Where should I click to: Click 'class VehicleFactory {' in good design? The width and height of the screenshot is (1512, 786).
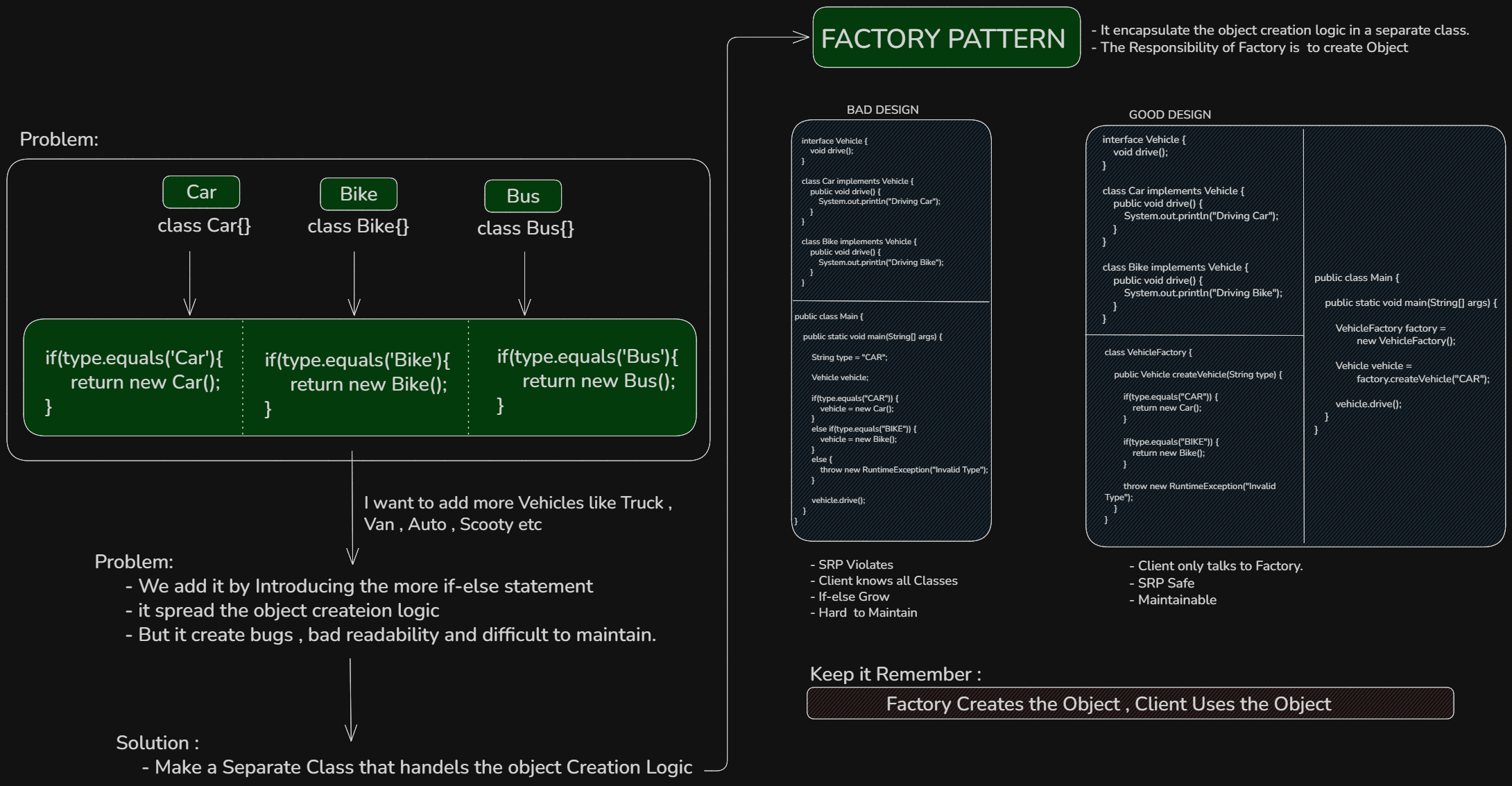coord(1148,352)
